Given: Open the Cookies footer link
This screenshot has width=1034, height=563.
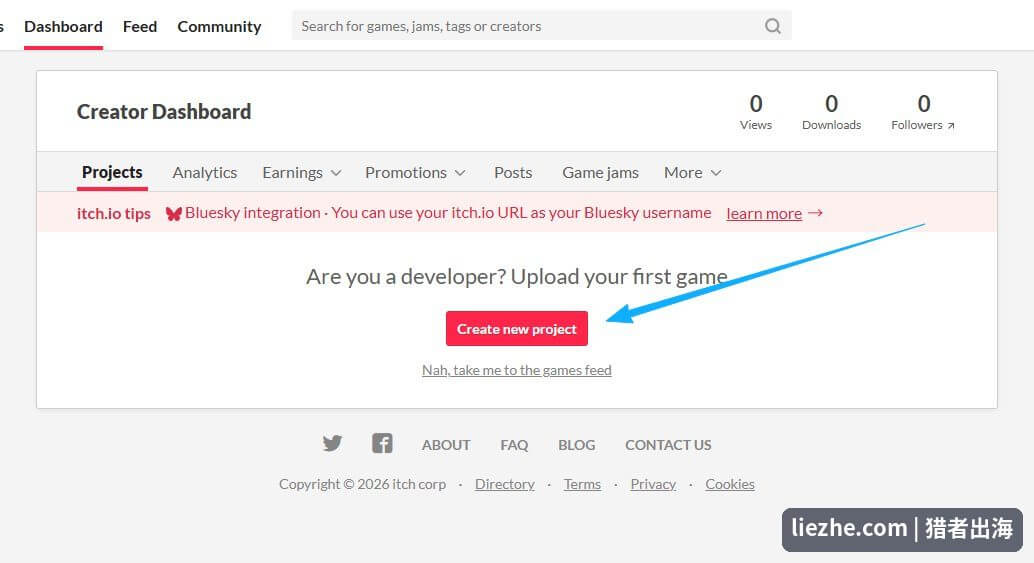Looking at the screenshot, I should point(730,485).
